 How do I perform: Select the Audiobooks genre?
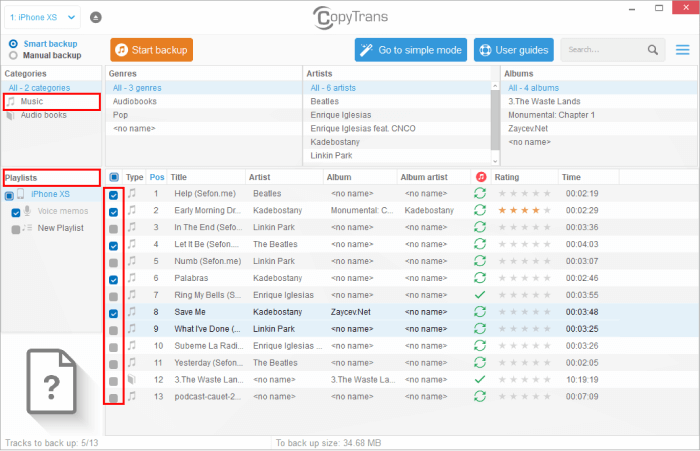204,101
